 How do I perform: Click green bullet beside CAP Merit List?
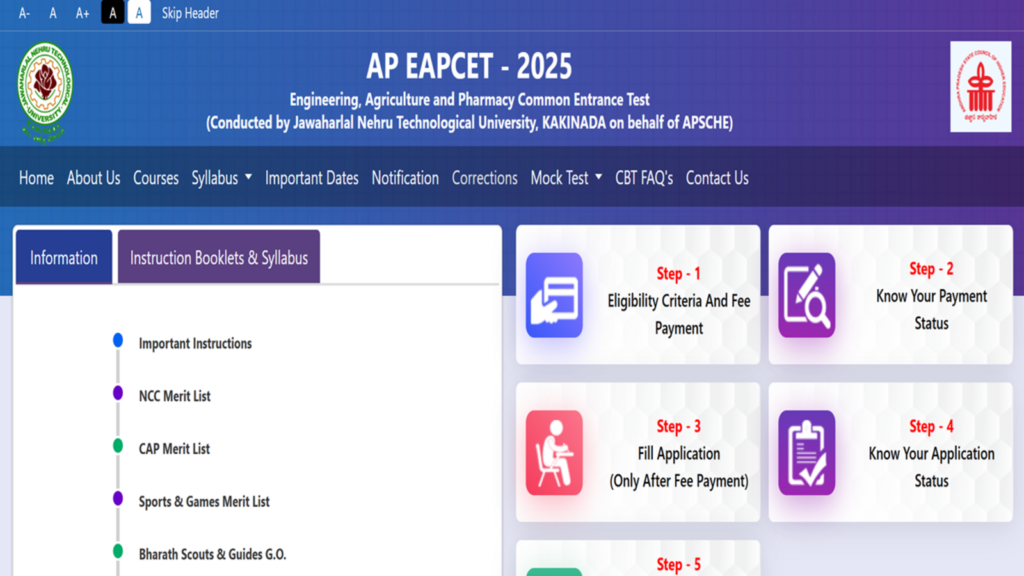pyautogui.click(x=118, y=445)
